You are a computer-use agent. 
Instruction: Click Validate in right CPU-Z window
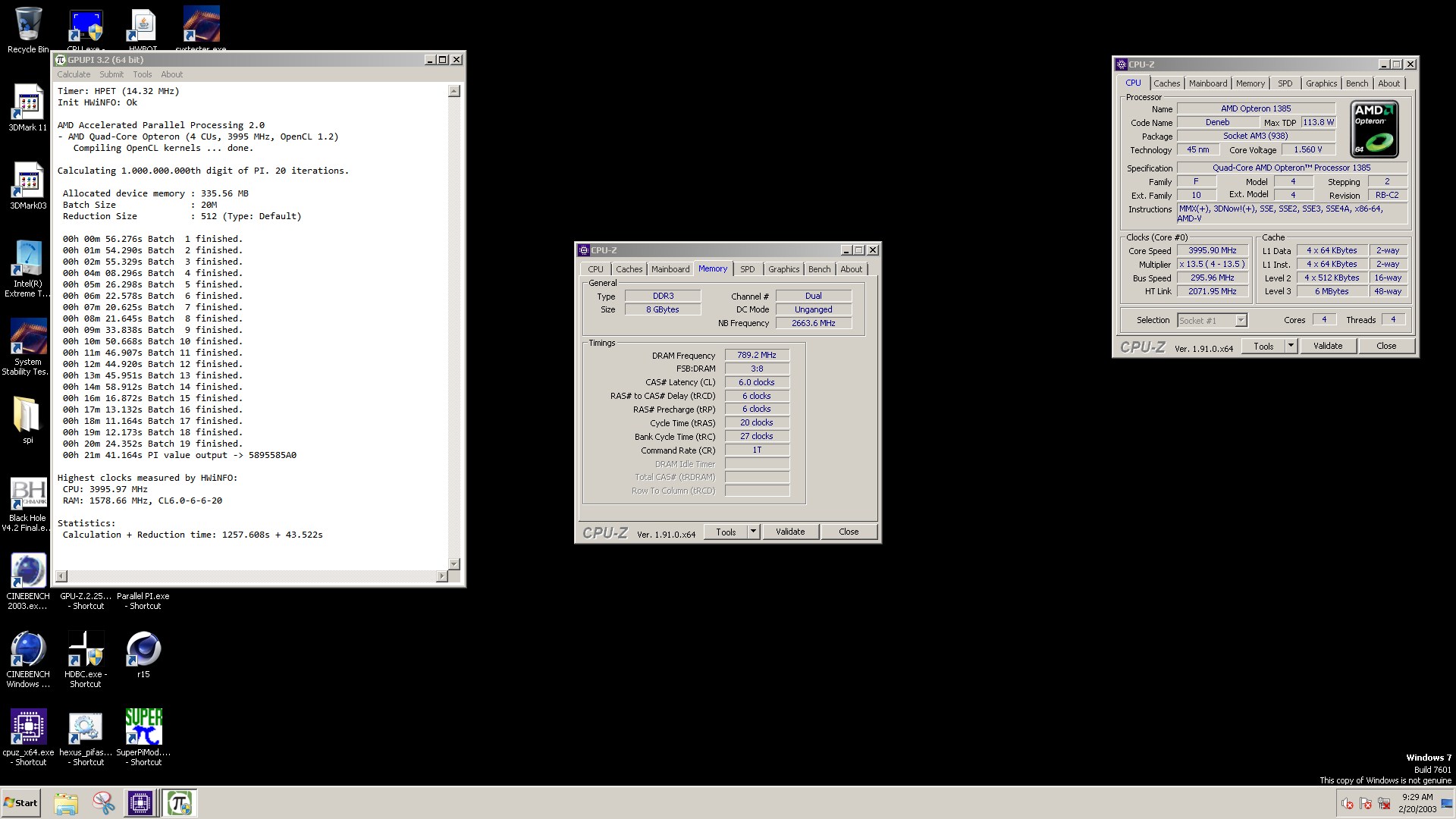click(1328, 347)
